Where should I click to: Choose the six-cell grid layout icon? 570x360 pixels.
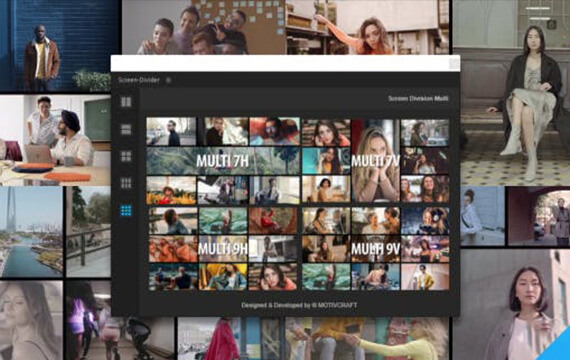126,183
